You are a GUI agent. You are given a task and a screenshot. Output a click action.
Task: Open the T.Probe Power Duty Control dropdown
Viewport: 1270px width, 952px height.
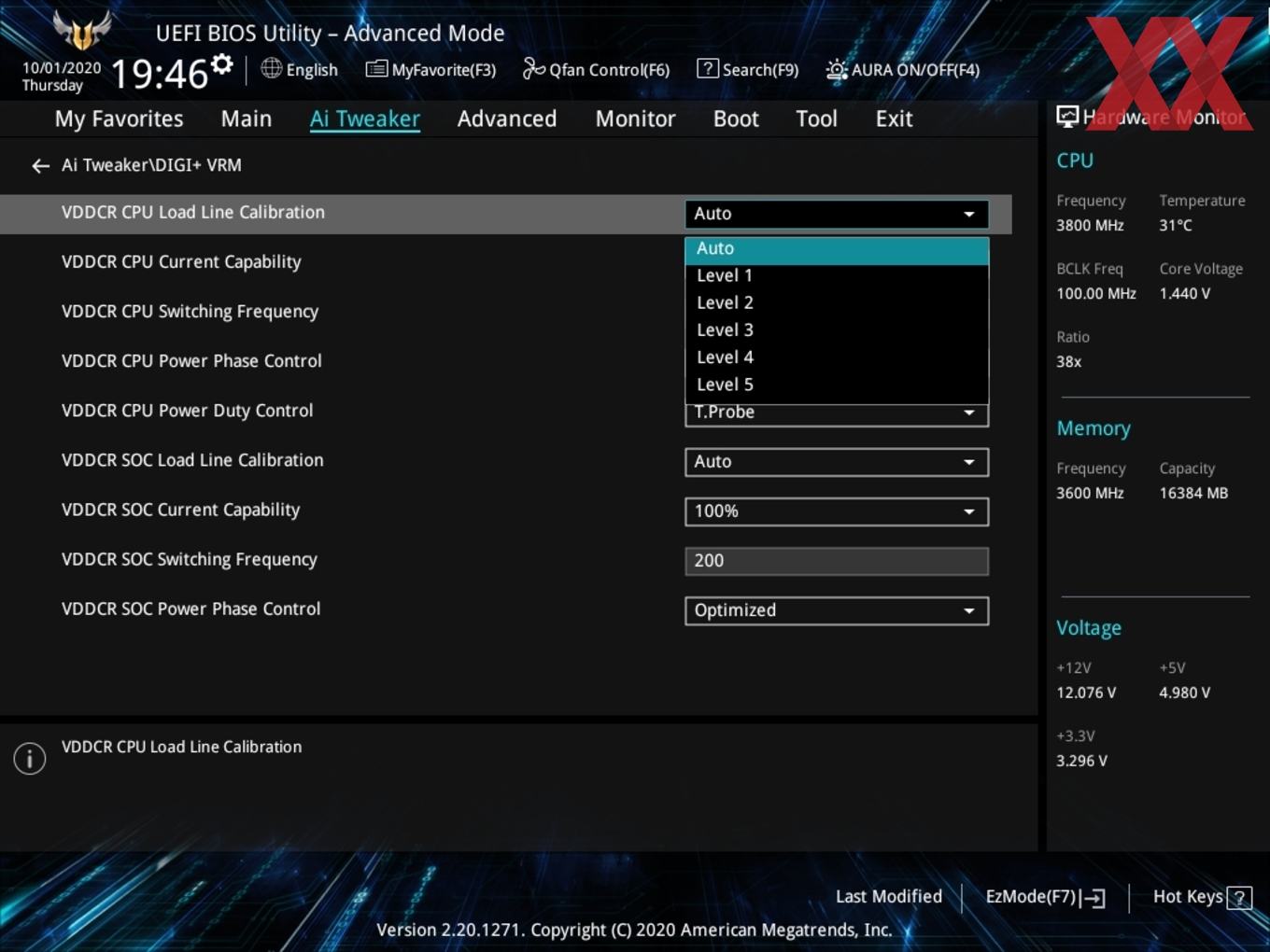click(x=837, y=415)
